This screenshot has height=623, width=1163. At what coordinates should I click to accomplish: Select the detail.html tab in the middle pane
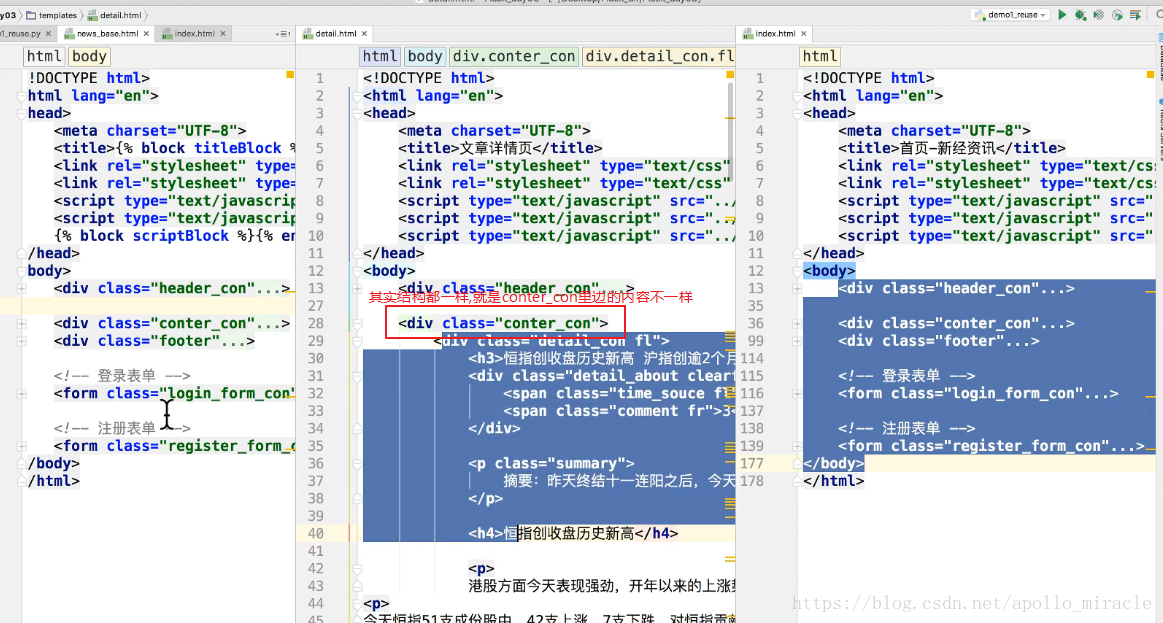pyautogui.click(x=335, y=33)
